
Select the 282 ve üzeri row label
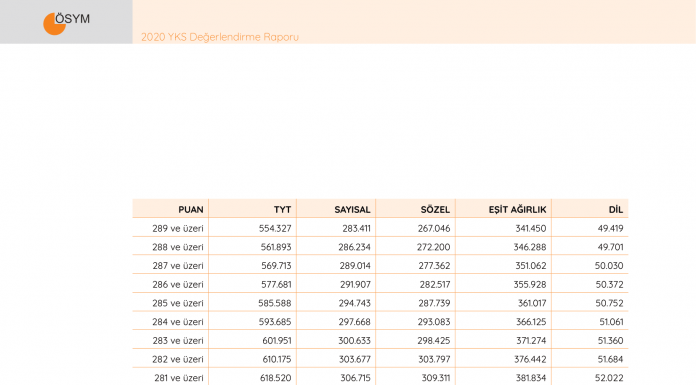tap(178, 359)
